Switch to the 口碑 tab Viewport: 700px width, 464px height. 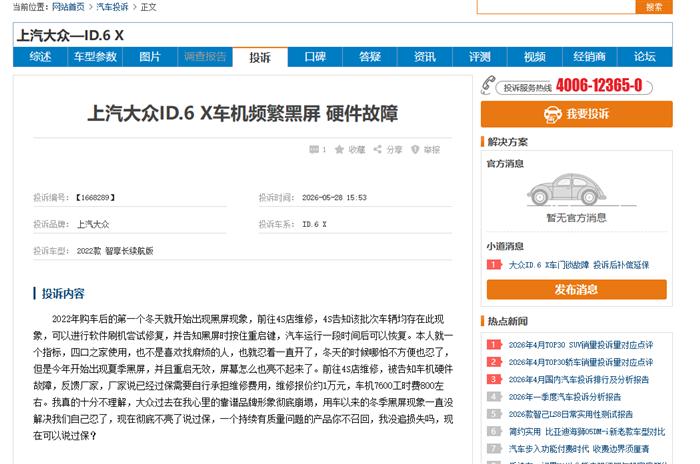pos(315,57)
